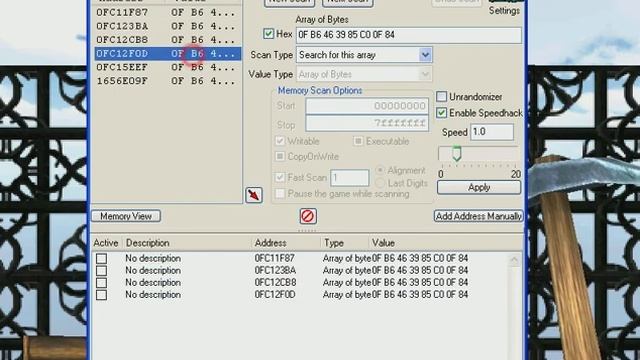Screen dimensions: 640x360
Task: Click the Active column header
Action: click(x=106, y=243)
